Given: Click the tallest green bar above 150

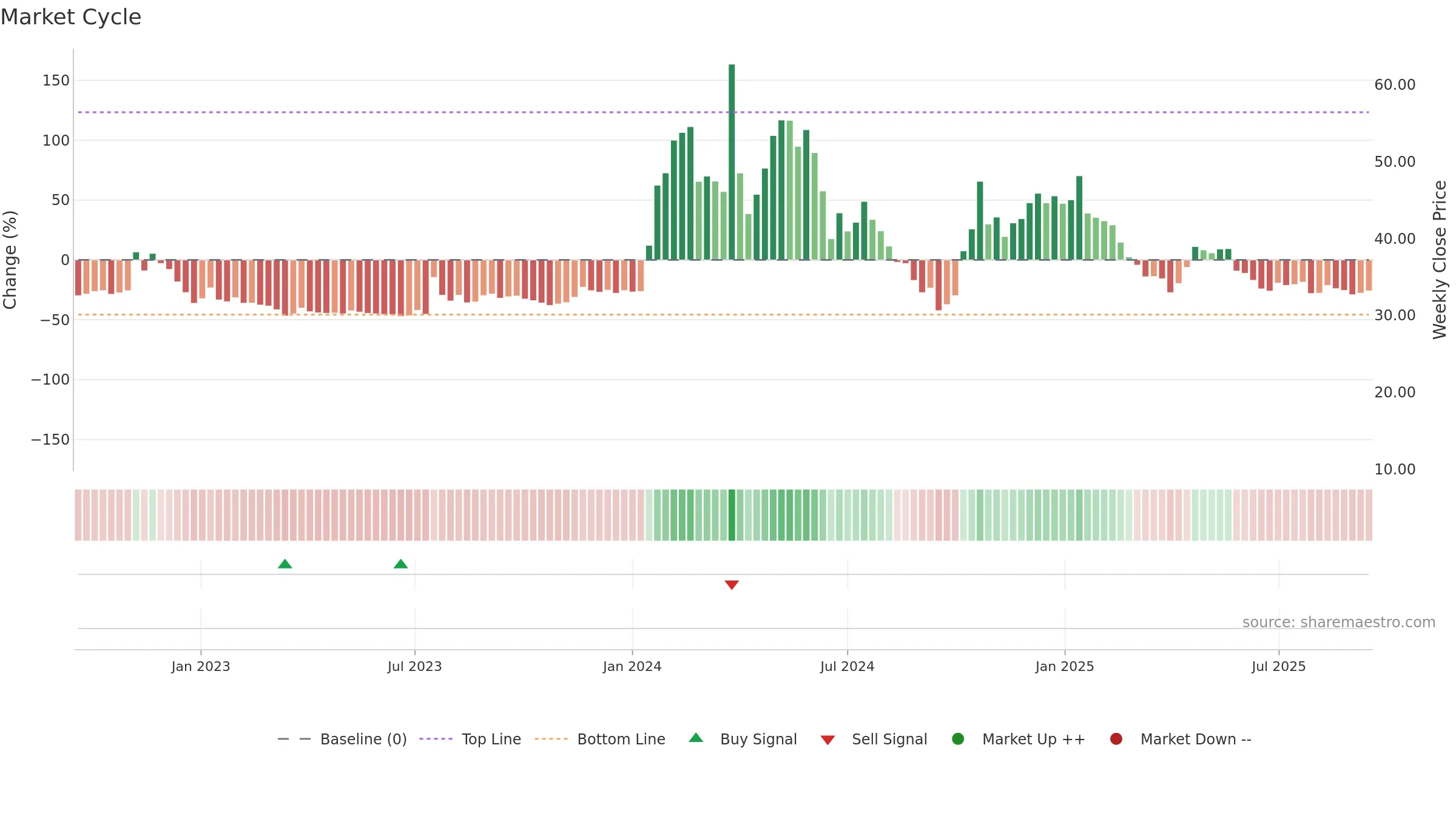Looking at the screenshot, I should pos(732,162).
